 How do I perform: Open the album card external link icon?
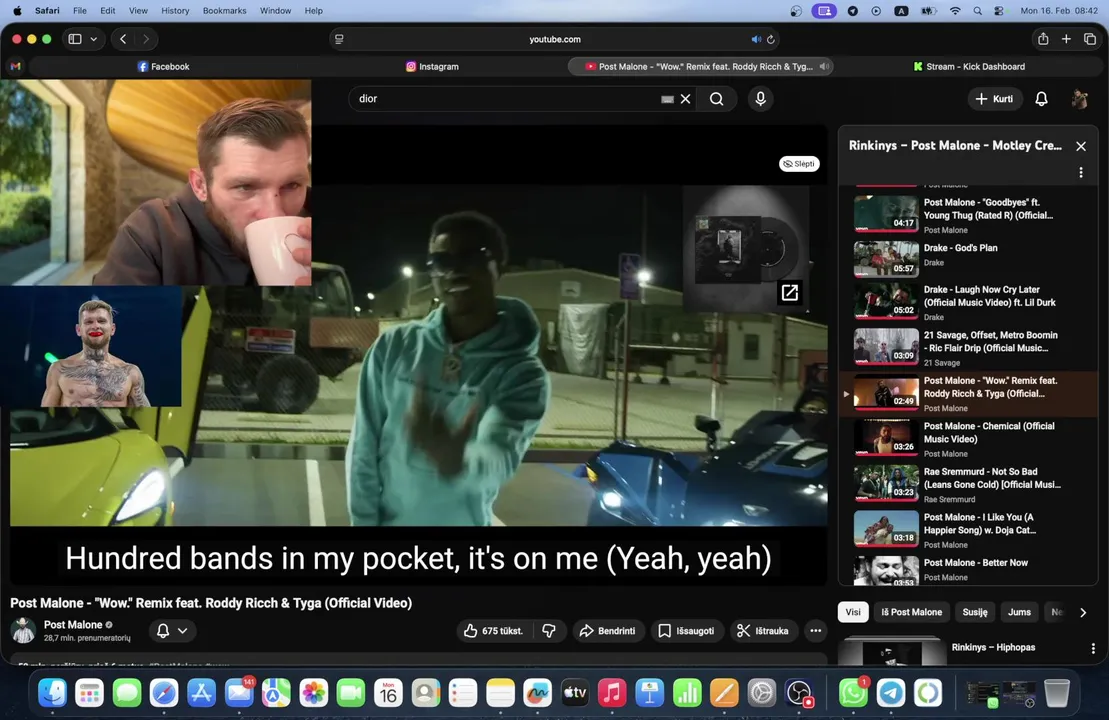point(789,292)
